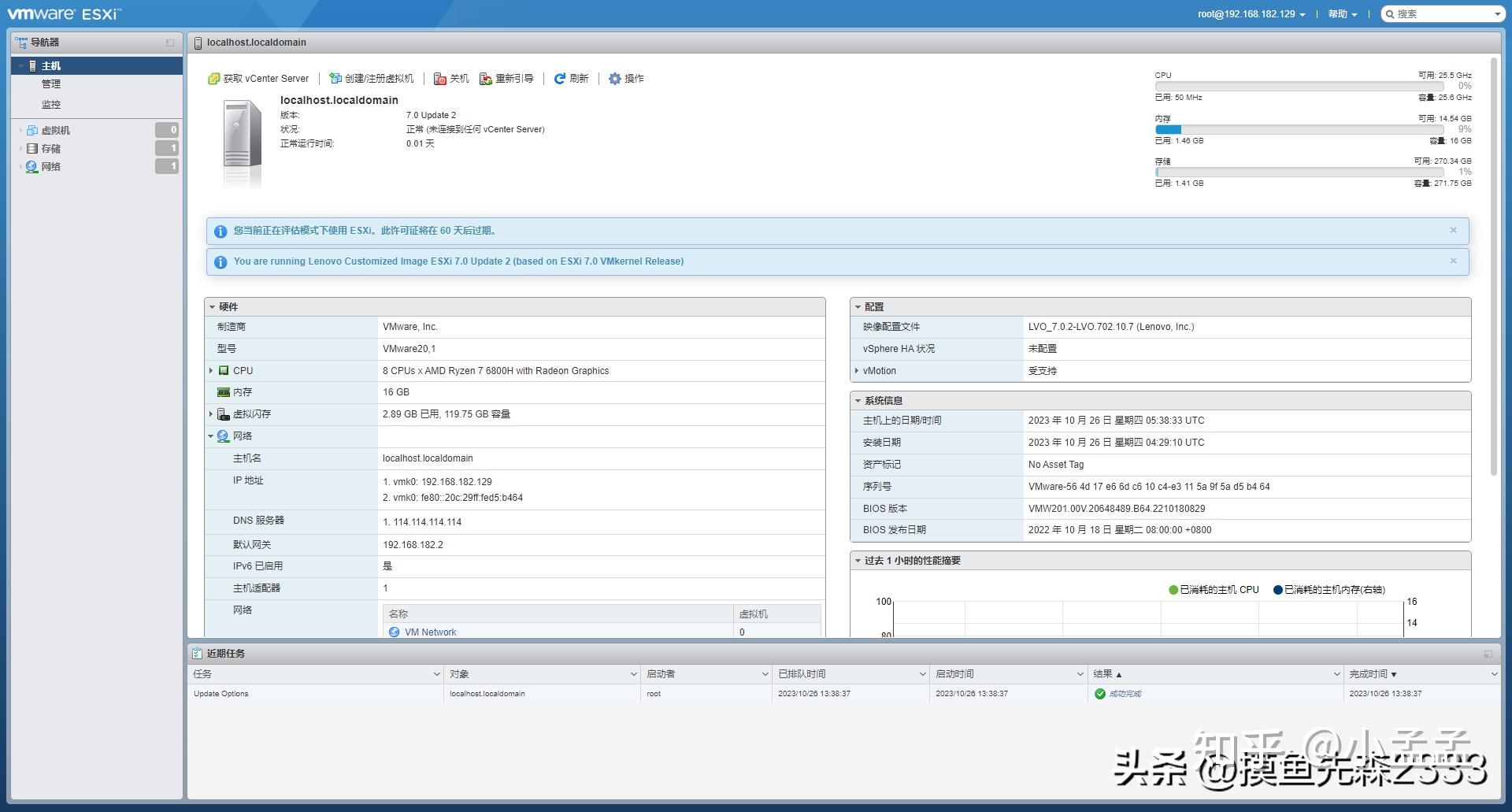This screenshot has width=1512, height=812.
Task: Switch to the 监控 view under 主机
Action: tap(50, 103)
